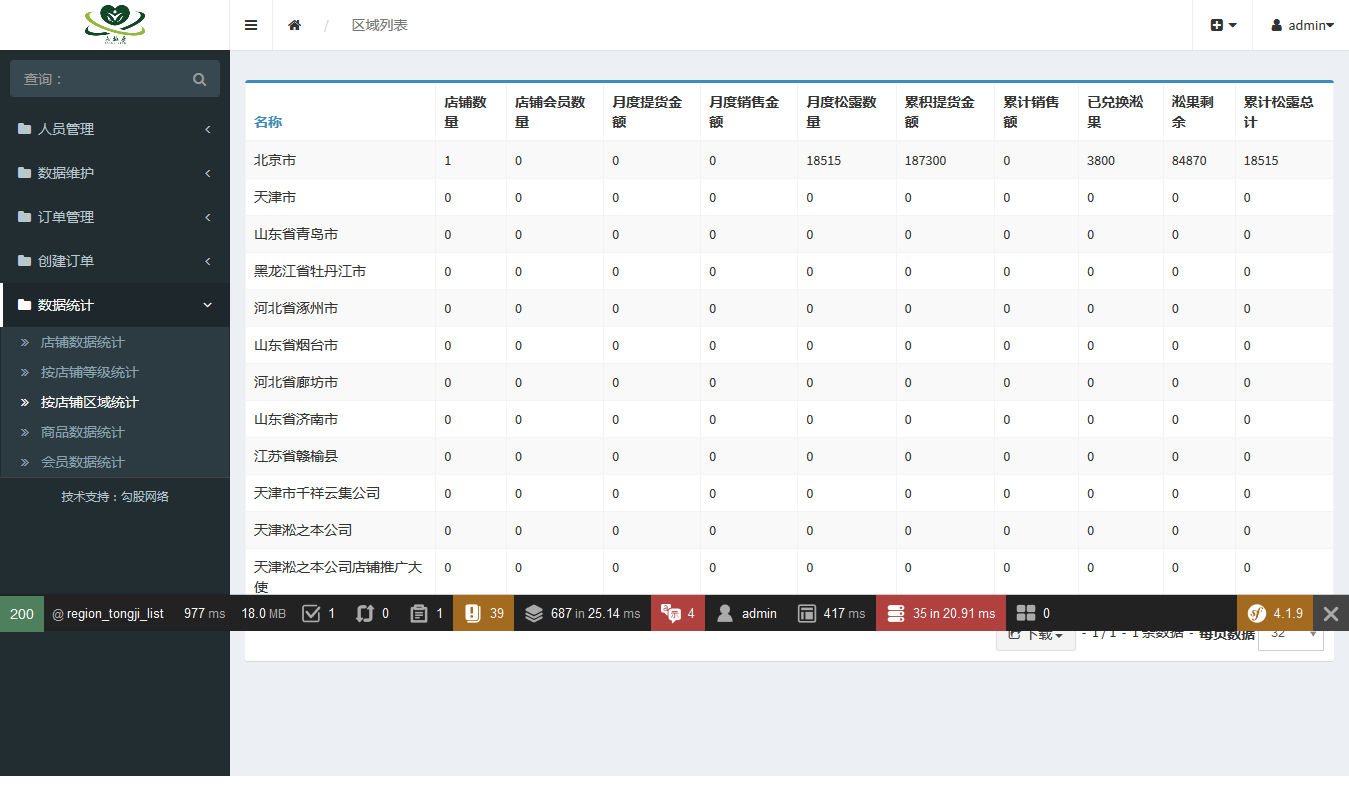
Task: Click the site logo image
Action: pyautogui.click(x=114, y=23)
